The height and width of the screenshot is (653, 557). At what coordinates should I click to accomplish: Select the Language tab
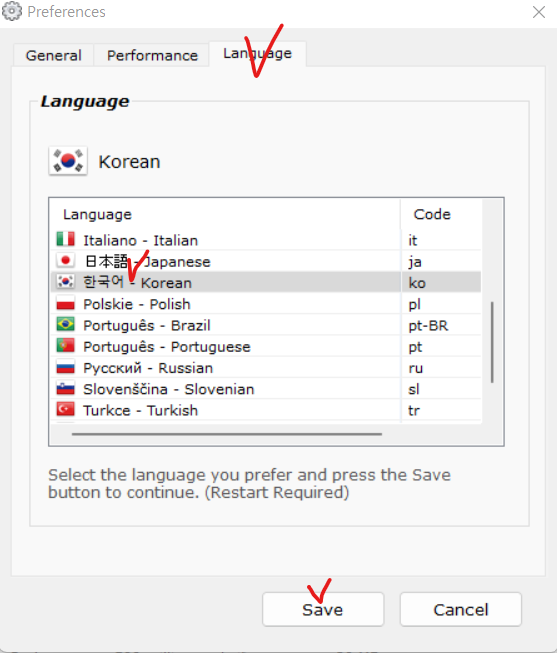click(x=257, y=54)
